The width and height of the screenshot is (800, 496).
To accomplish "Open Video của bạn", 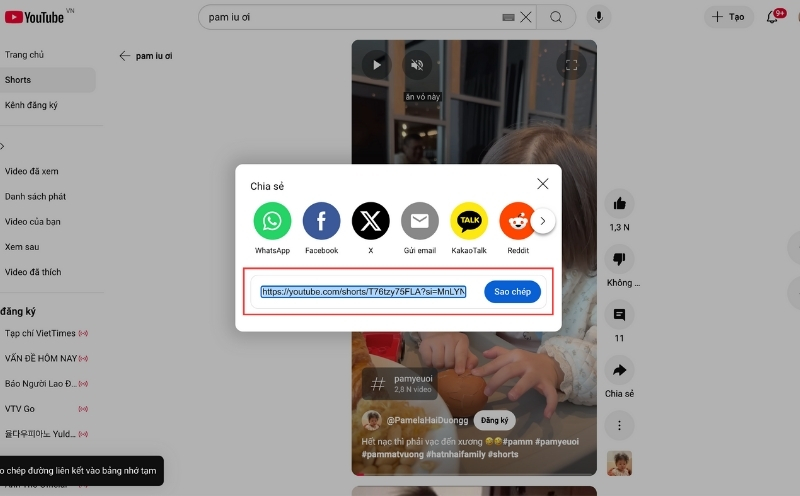I will click(33, 221).
